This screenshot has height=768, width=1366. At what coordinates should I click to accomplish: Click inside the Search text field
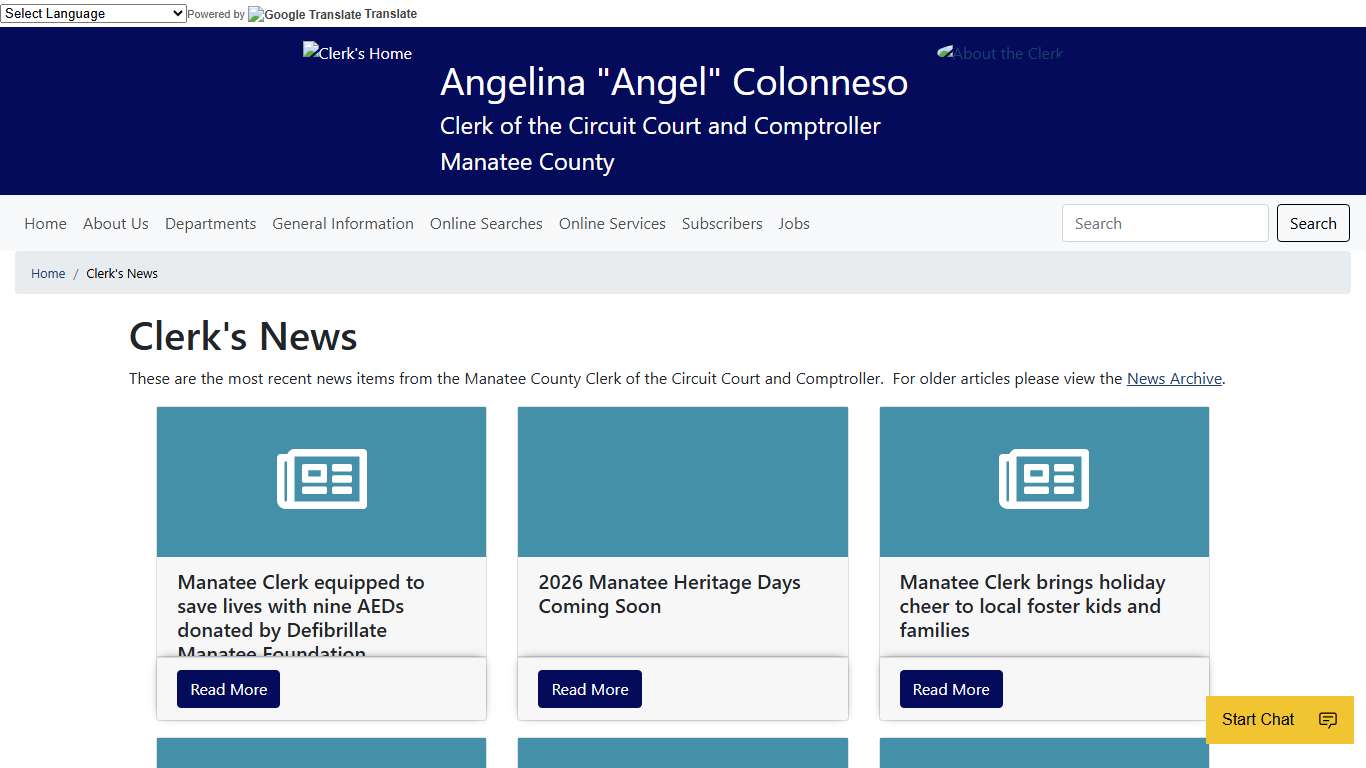pyautogui.click(x=1164, y=223)
